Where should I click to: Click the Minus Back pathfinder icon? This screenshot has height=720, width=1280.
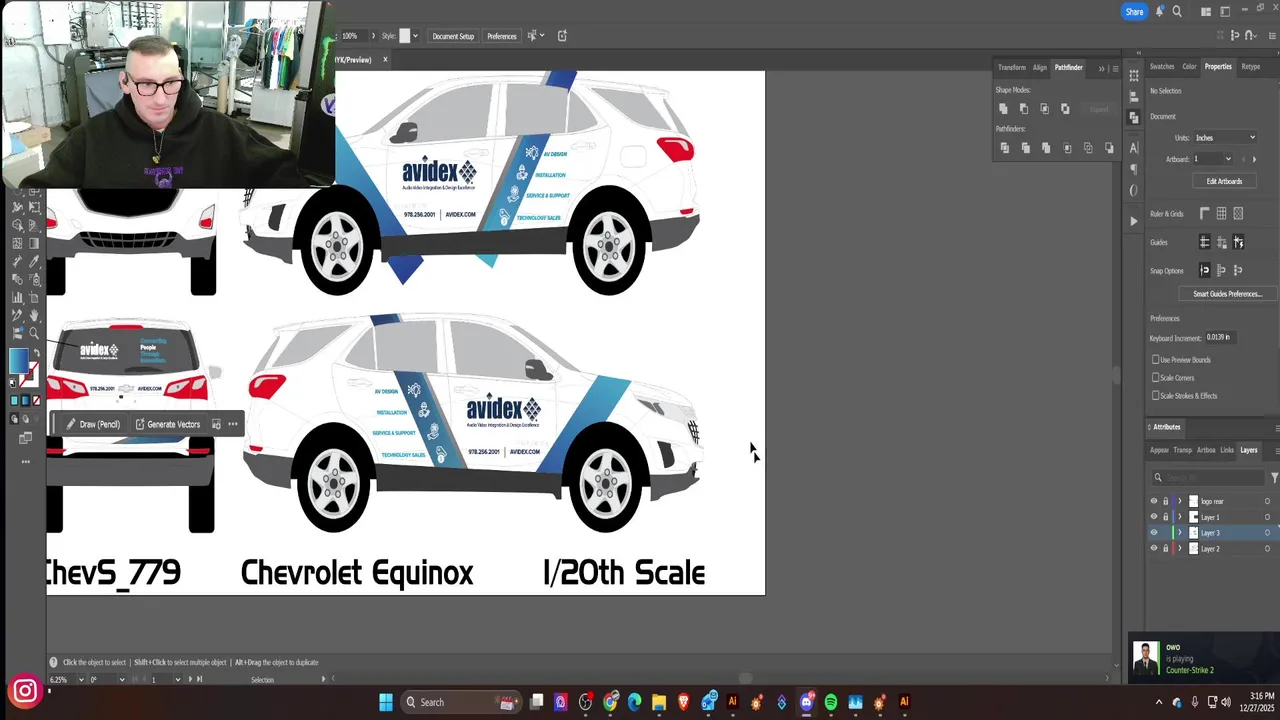click(1109, 148)
